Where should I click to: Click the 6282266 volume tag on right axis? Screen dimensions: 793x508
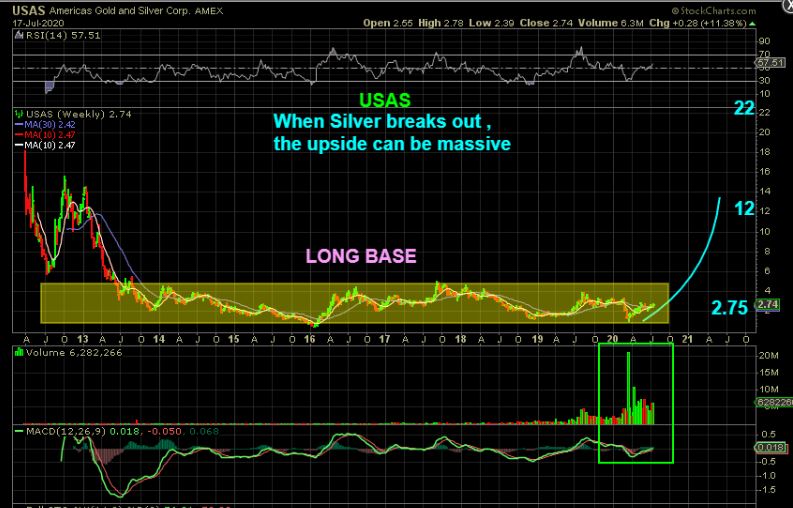[x=774, y=402]
